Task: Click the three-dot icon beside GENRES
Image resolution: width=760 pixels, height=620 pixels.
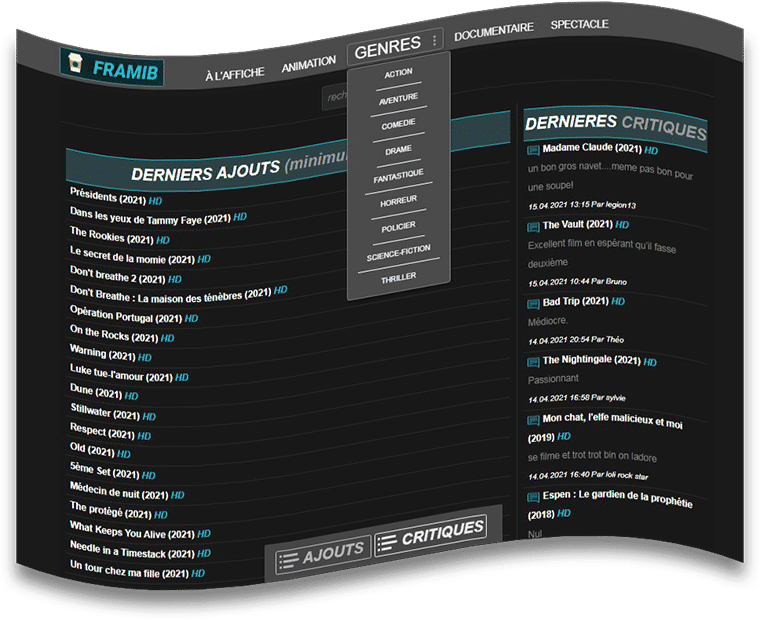Action: pyautogui.click(x=434, y=41)
